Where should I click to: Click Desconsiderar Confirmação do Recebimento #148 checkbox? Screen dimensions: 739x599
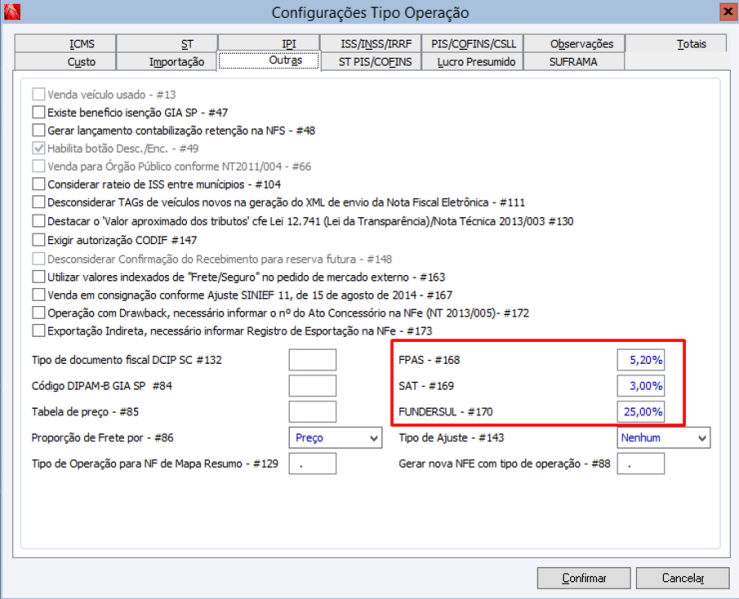click(39, 259)
